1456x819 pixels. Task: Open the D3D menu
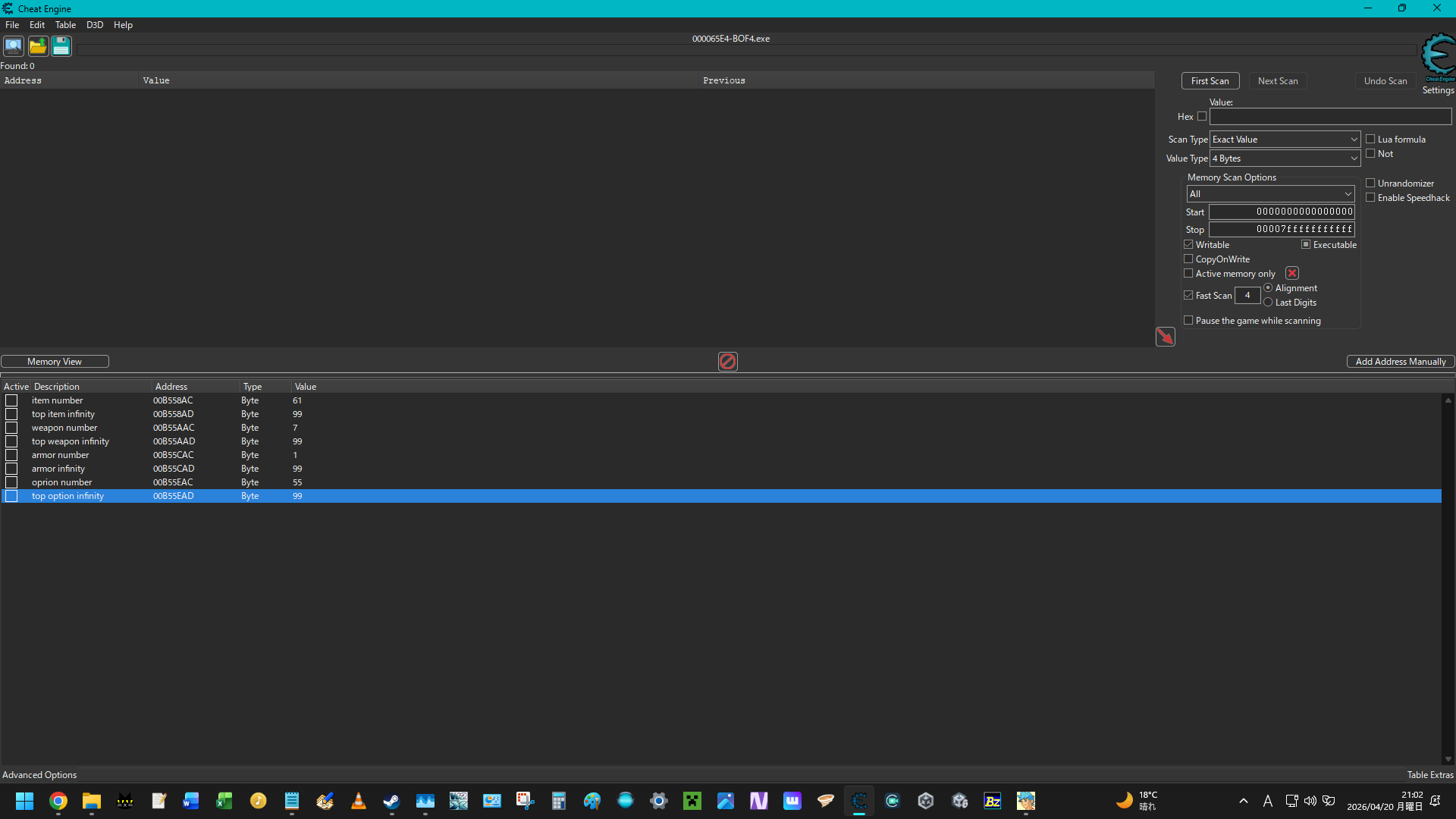pyautogui.click(x=95, y=25)
